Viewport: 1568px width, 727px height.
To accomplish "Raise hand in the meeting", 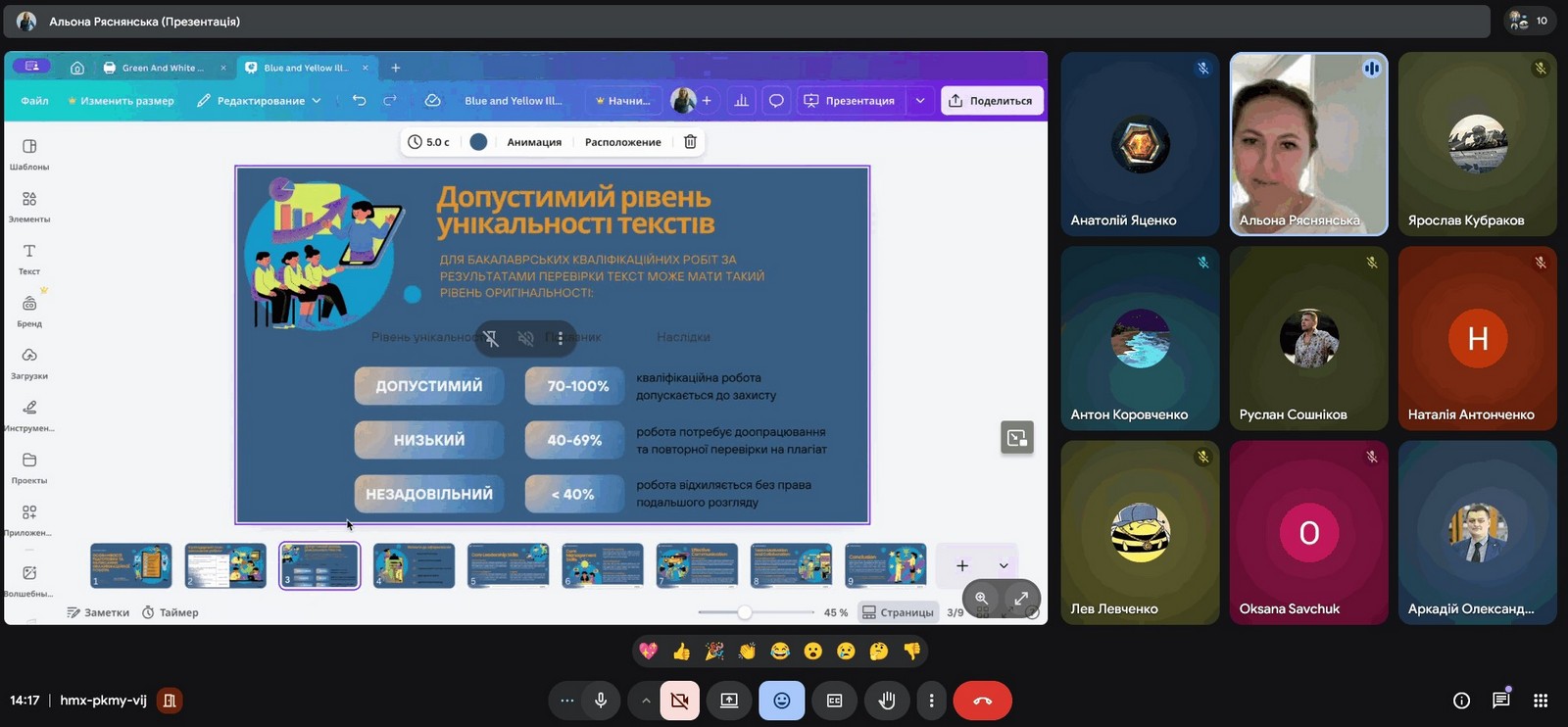I will click(x=887, y=701).
